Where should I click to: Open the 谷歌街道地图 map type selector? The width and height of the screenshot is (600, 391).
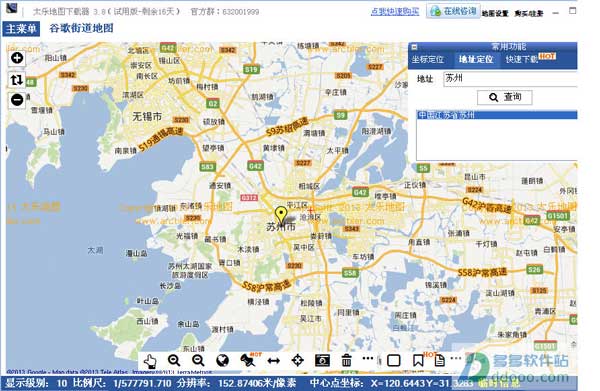click(x=81, y=28)
